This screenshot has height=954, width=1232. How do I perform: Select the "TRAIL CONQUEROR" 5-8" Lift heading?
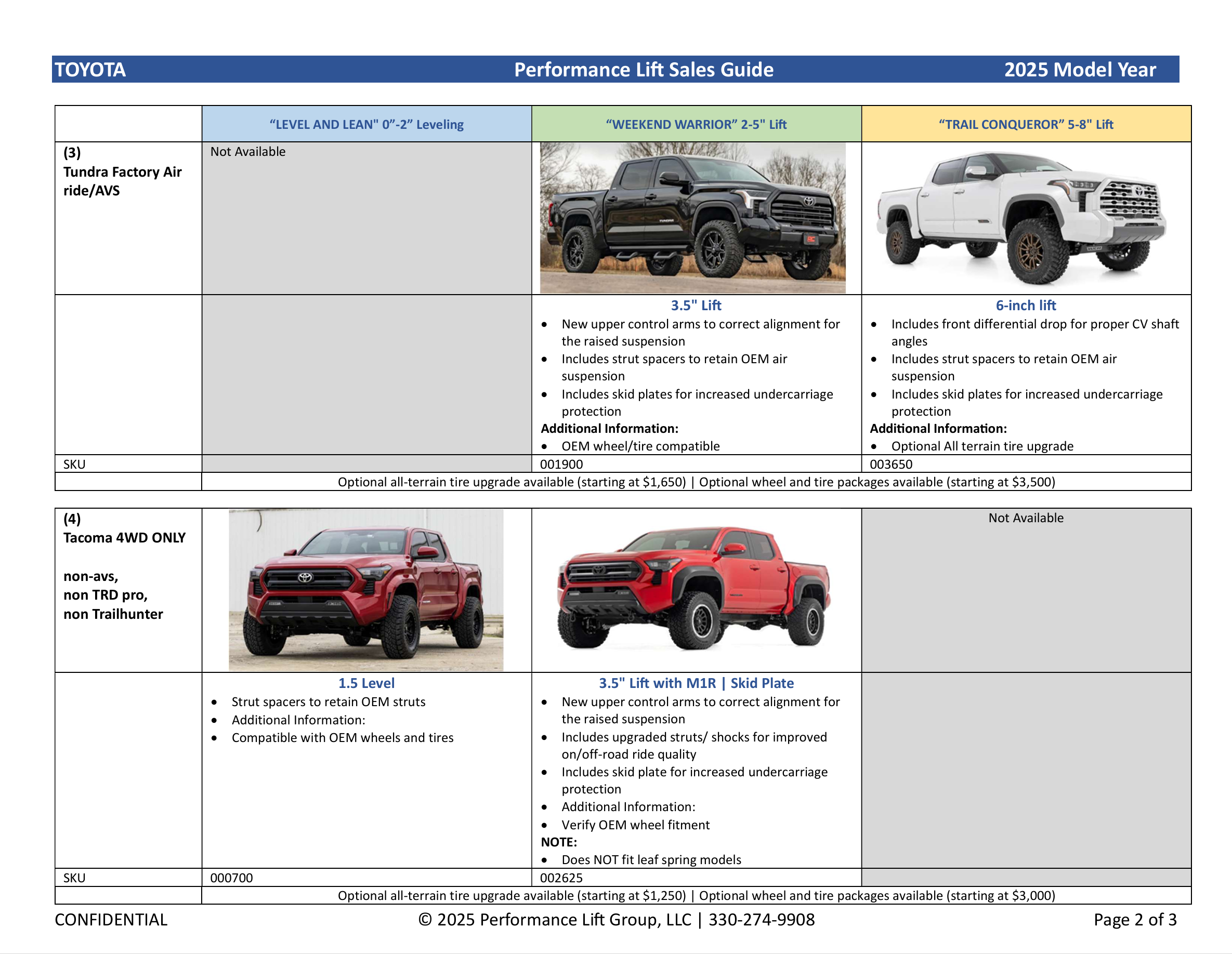point(1026,124)
